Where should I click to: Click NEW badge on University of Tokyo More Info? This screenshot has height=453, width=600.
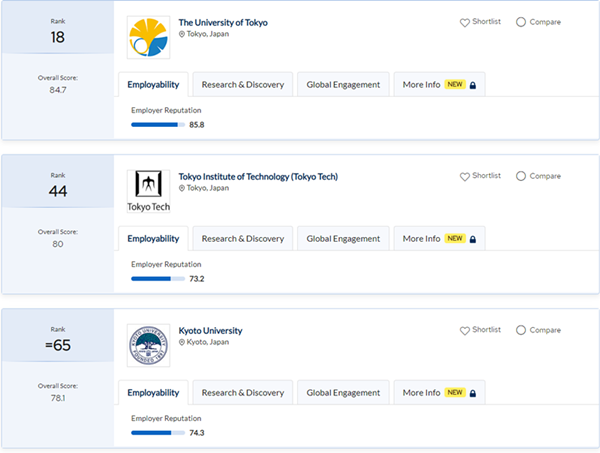tap(455, 84)
